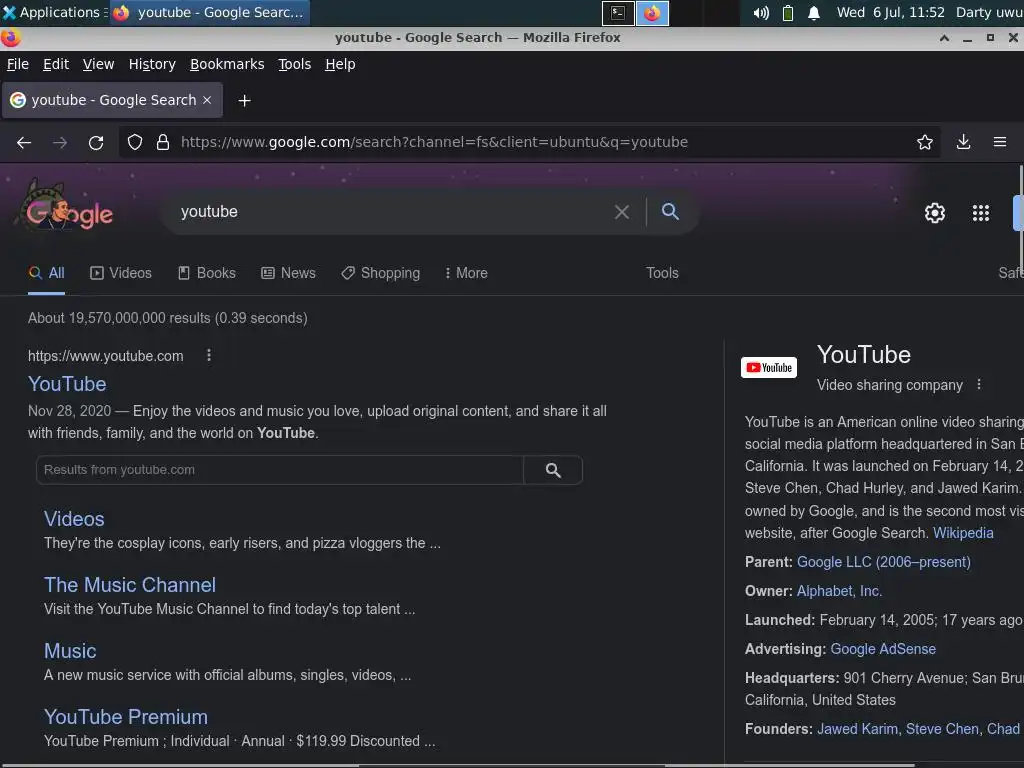
Task: Open the Google apps grid
Action: [981, 213]
